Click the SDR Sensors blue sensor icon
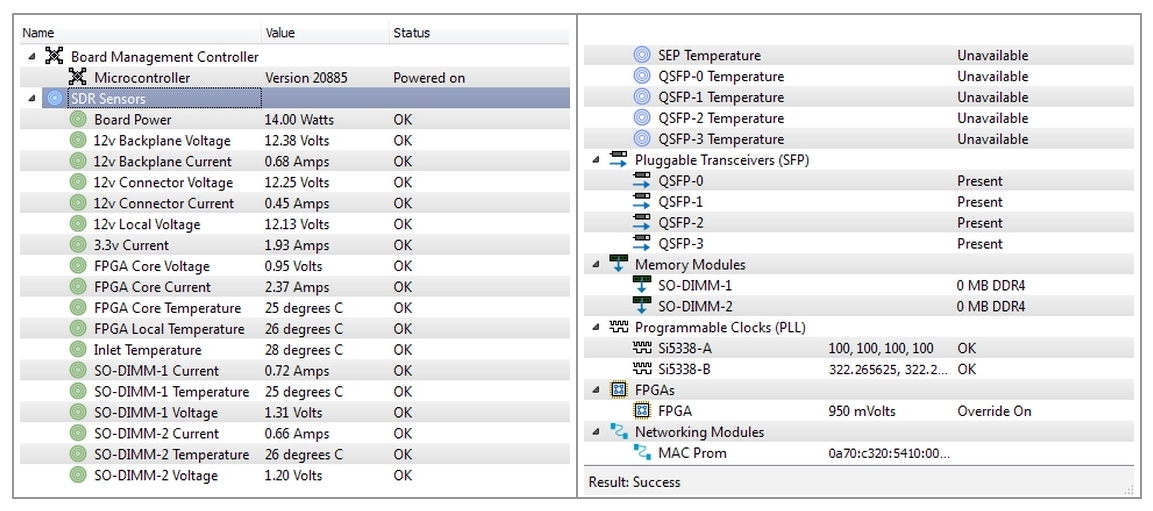The height and width of the screenshot is (511, 1153). (54, 99)
